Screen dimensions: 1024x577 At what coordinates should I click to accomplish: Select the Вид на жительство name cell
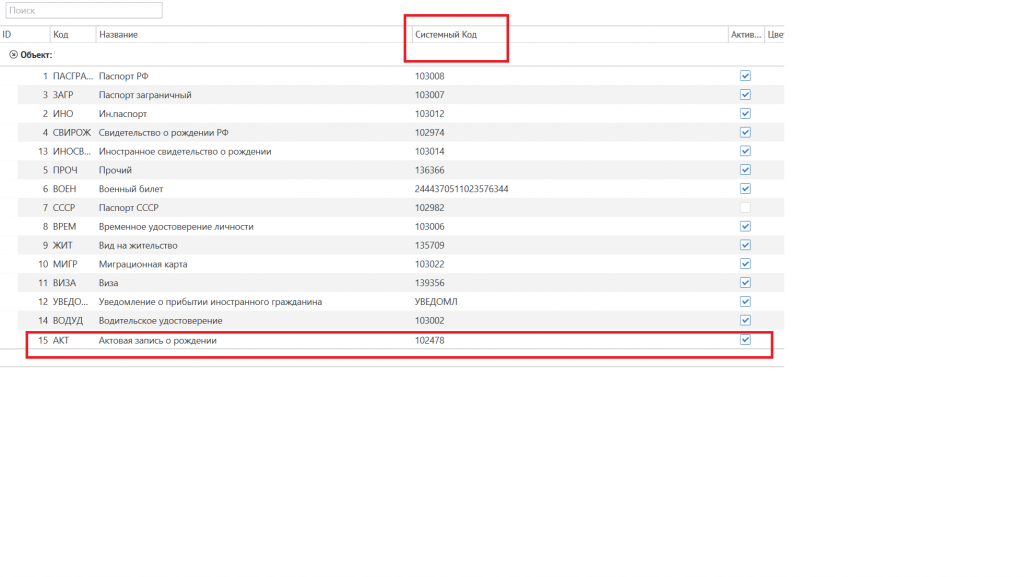click(138, 246)
